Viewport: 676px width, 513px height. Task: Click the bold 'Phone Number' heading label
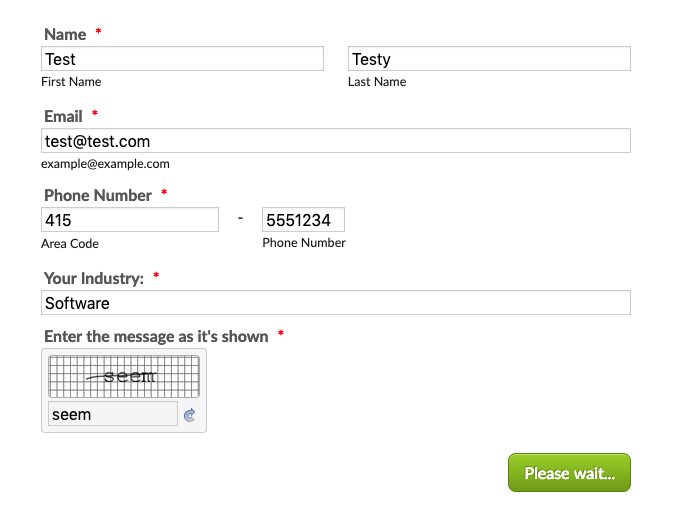(98, 195)
